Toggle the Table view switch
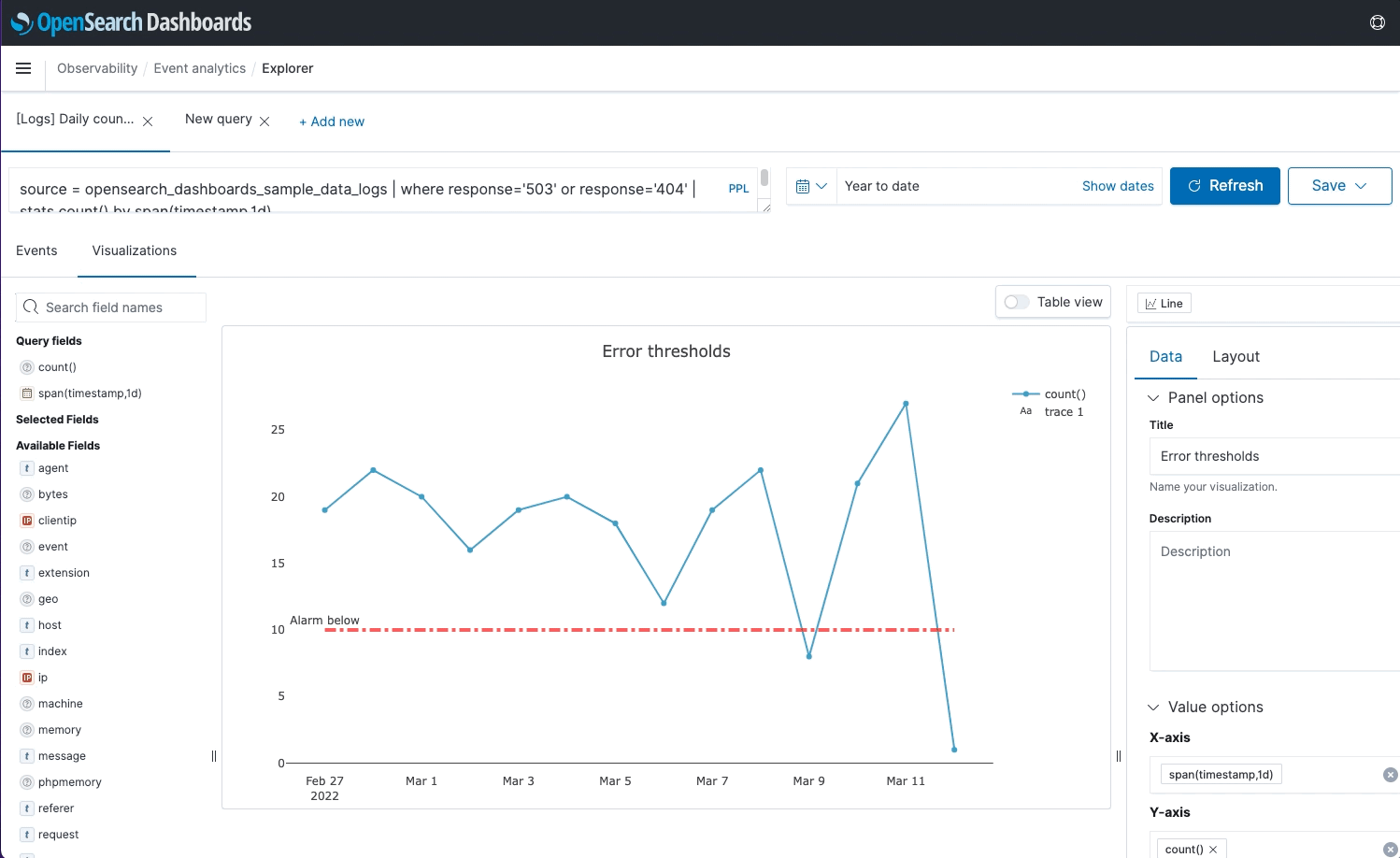The image size is (1400, 858). (x=1017, y=302)
